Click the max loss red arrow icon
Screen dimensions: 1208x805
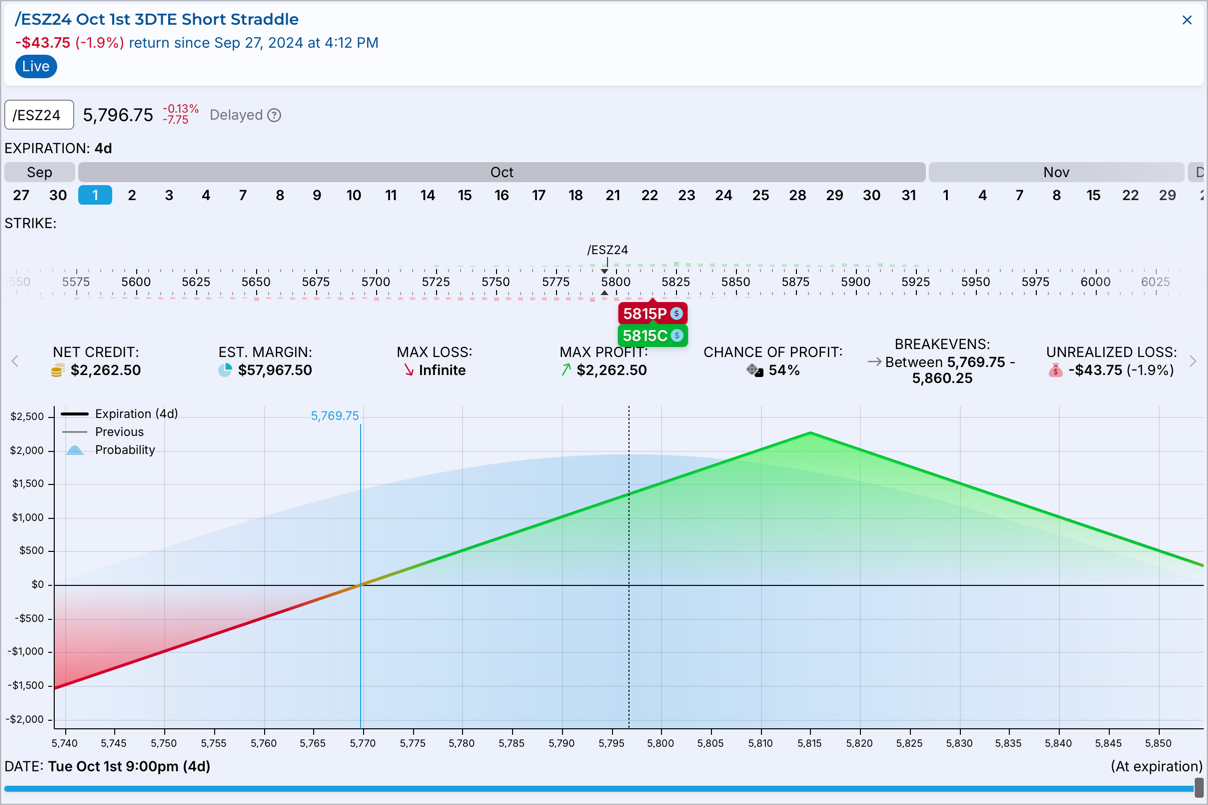(x=408, y=370)
